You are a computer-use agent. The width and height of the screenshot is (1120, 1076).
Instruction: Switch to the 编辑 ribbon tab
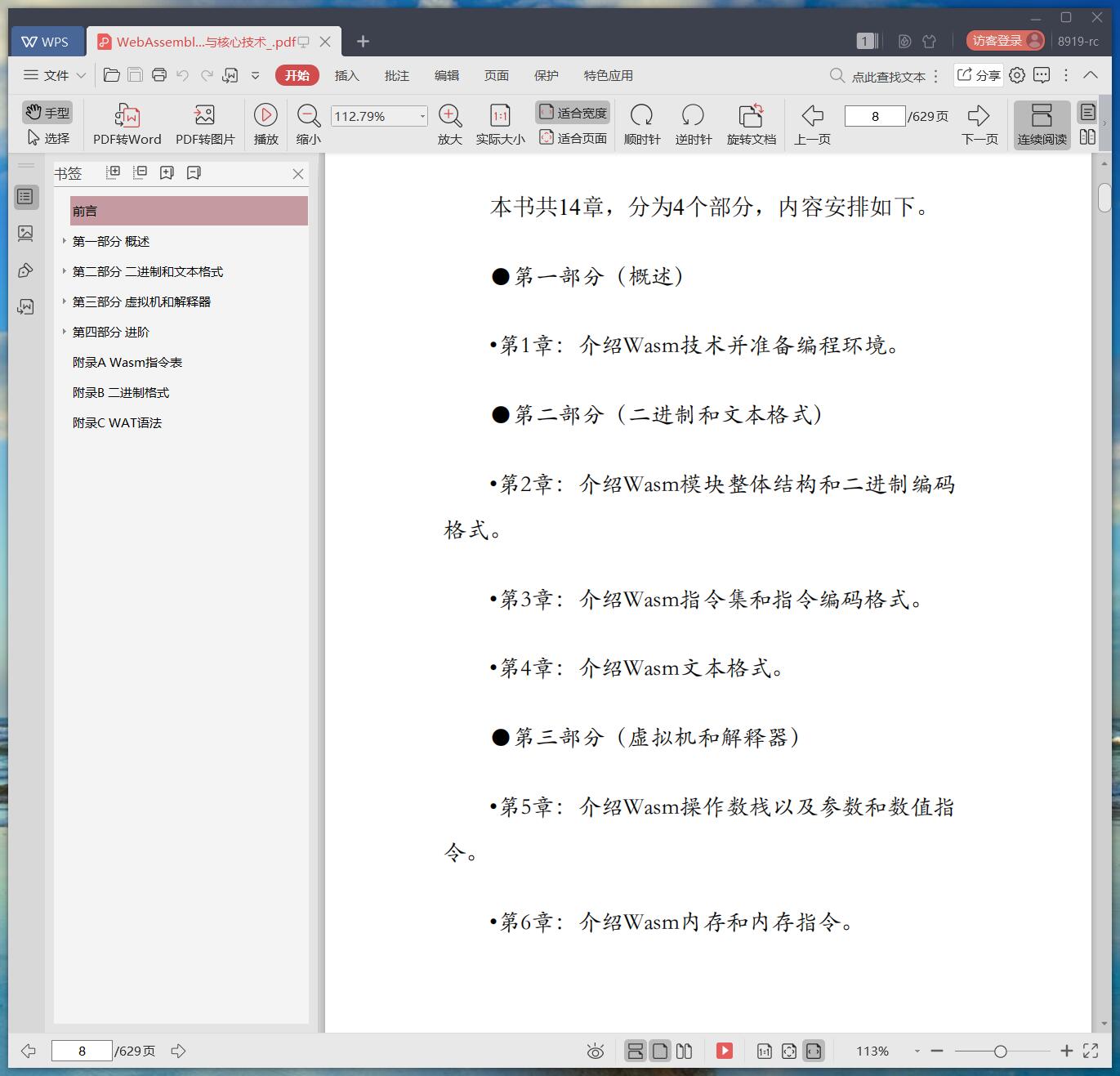coord(447,75)
